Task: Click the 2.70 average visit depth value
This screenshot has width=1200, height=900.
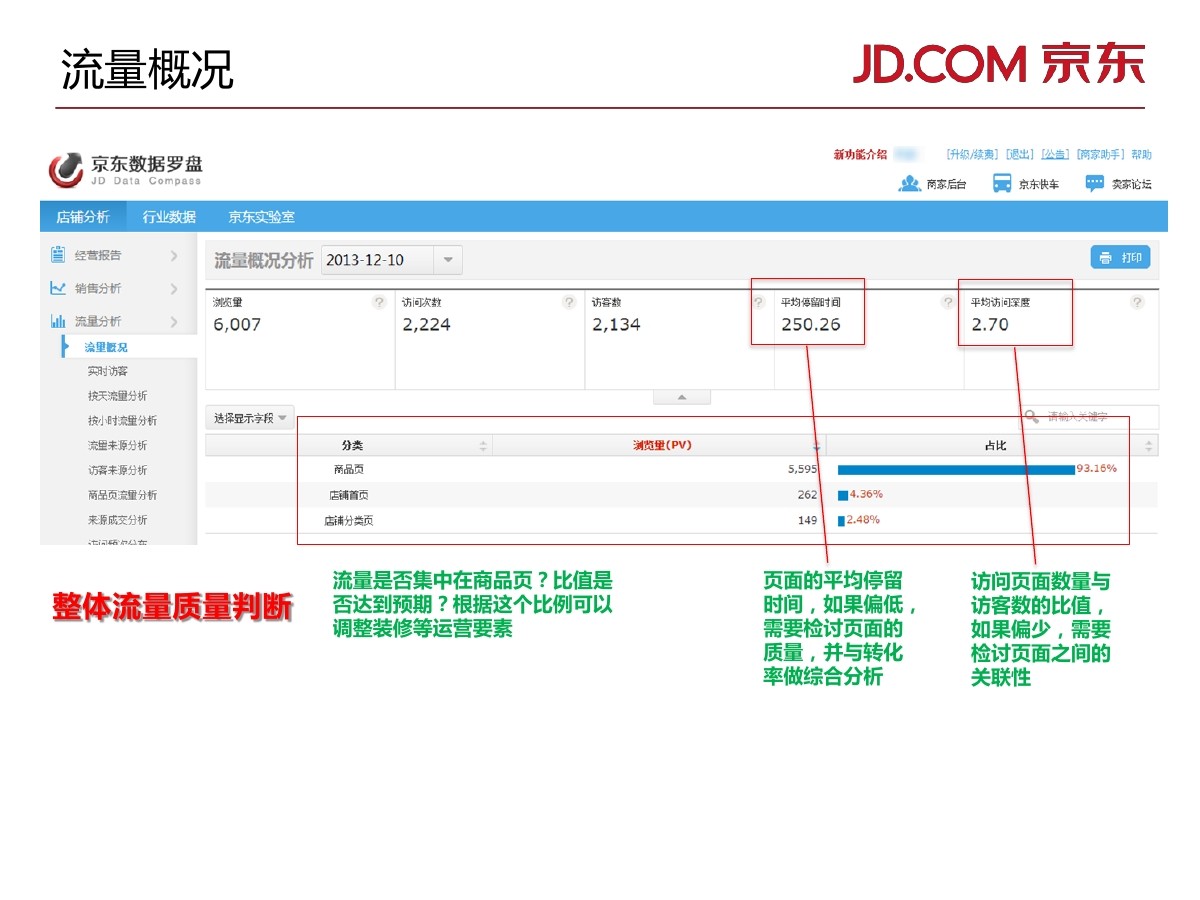Action: 990,325
